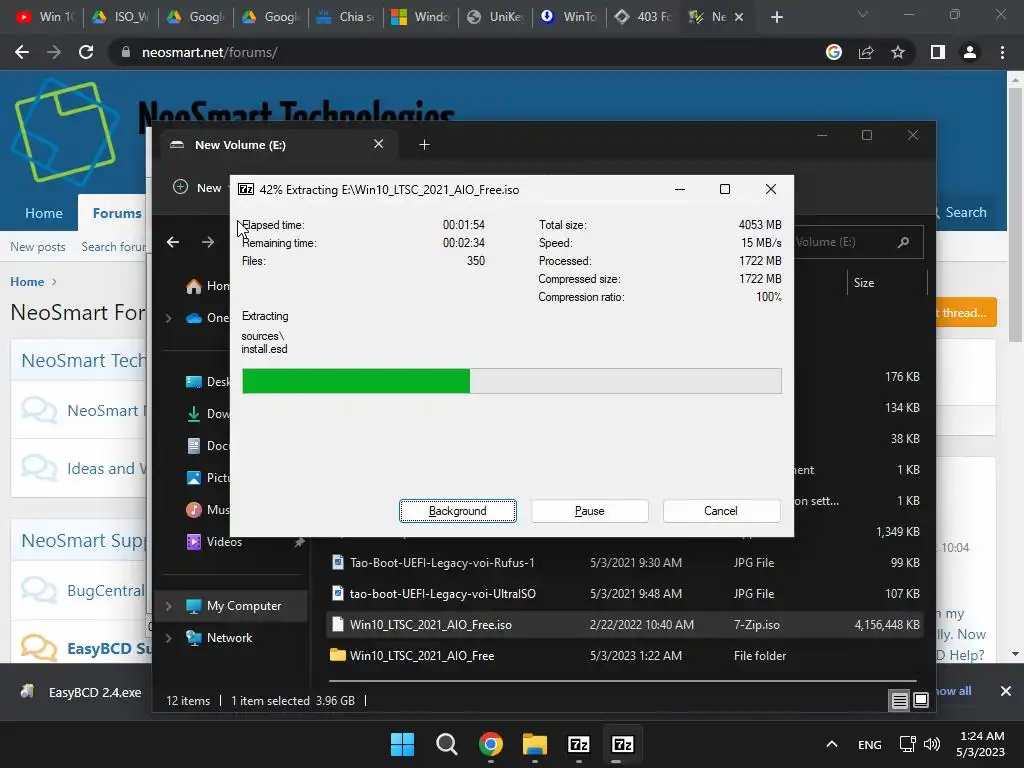Open taskbar Search

click(447, 744)
